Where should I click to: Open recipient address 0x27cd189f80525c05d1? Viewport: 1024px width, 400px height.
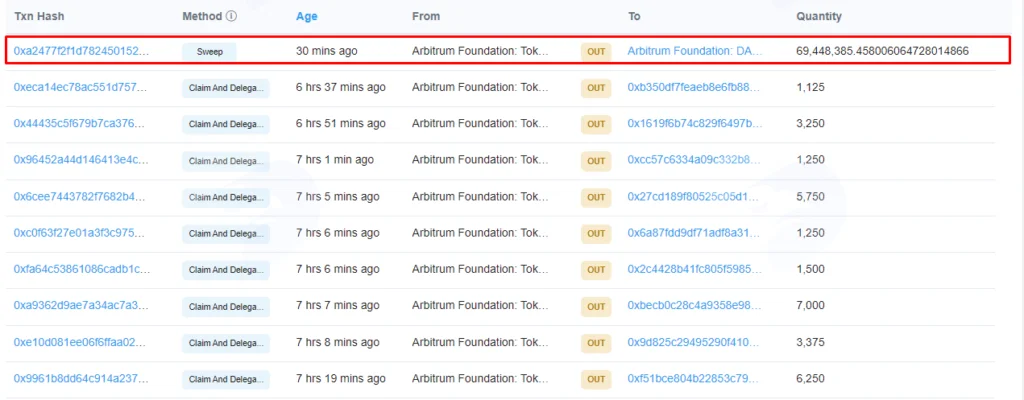coord(694,196)
